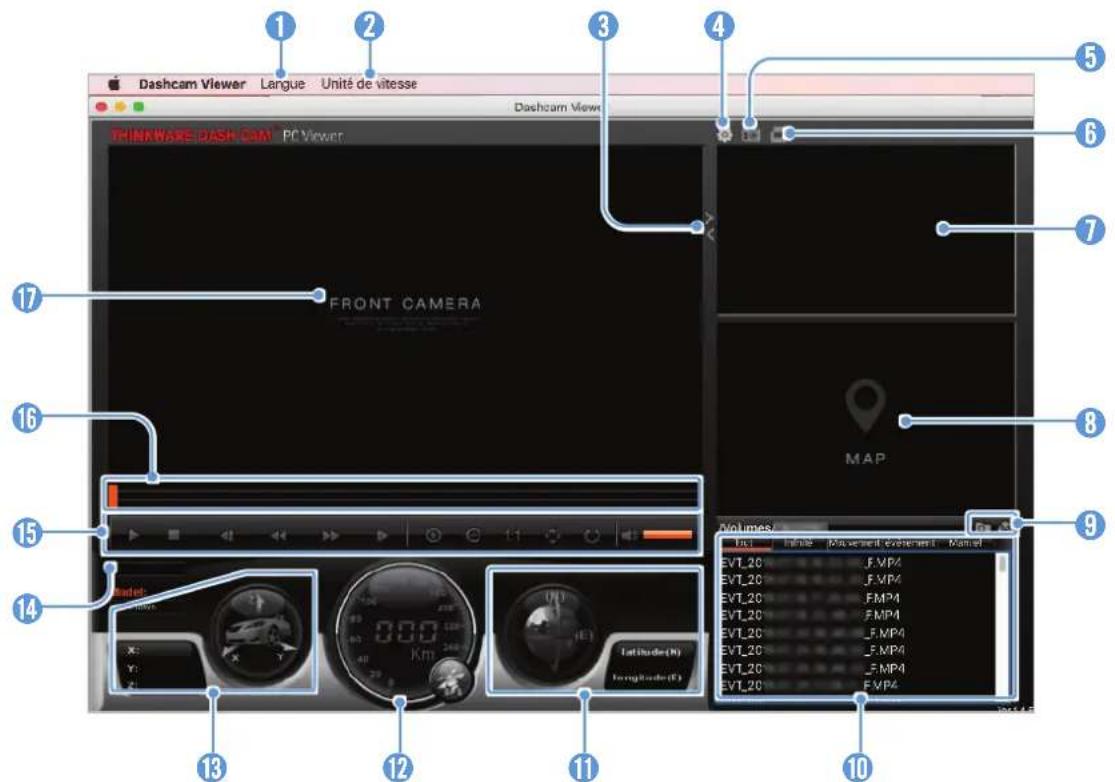Click the orange timeline position marker
This screenshot has height=782, width=1115.
click(x=113, y=496)
